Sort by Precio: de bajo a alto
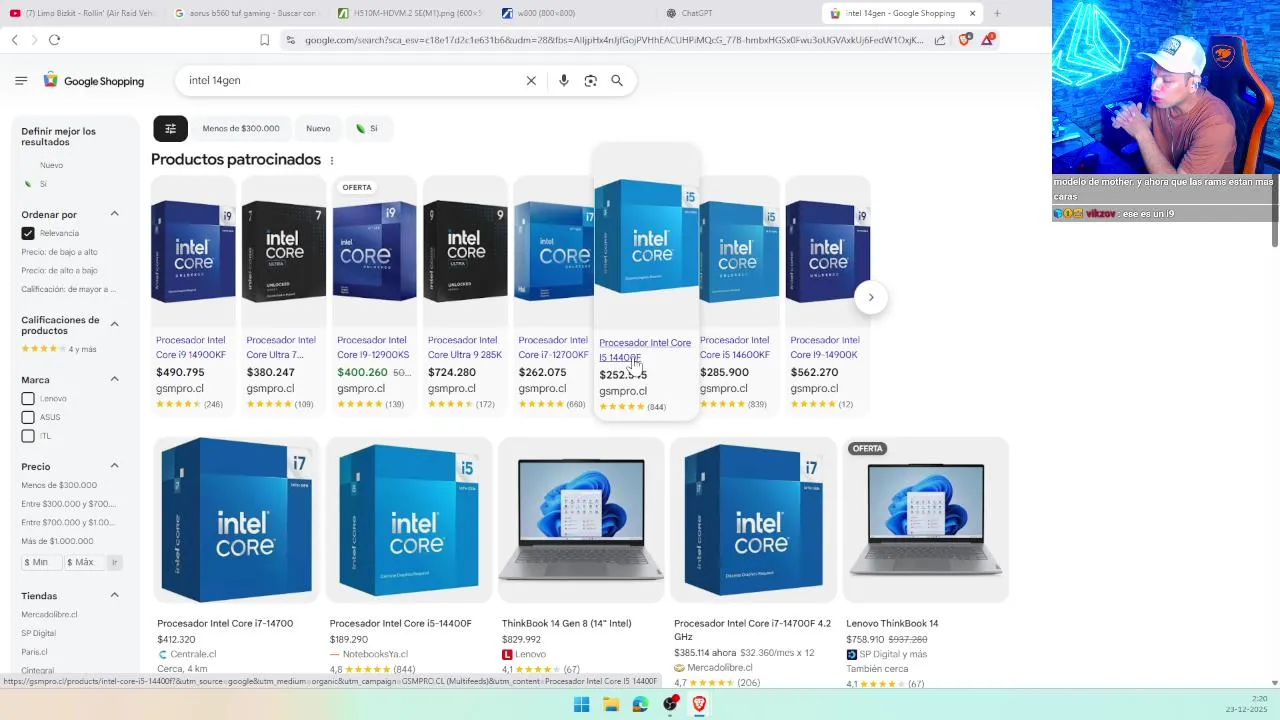1280x720 pixels. (x=59, y=252)
